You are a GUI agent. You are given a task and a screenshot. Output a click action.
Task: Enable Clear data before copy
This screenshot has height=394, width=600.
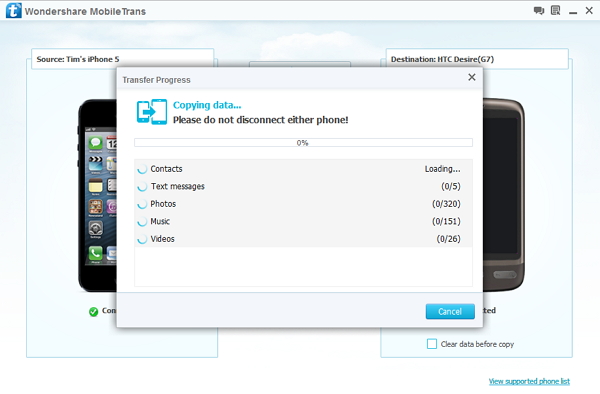tap(432, 344)
